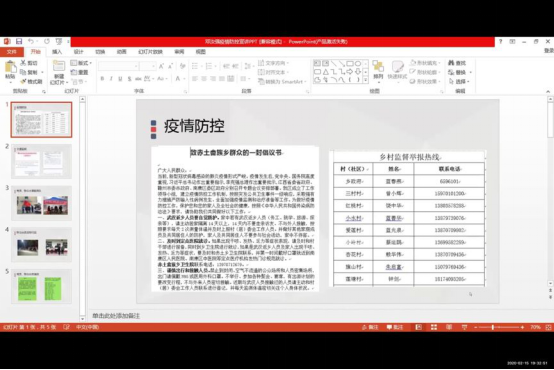The width and height of the screenshot is (554, 370).
Task: Click the Undo icon in title bar
Action: (x=31, y=41)
